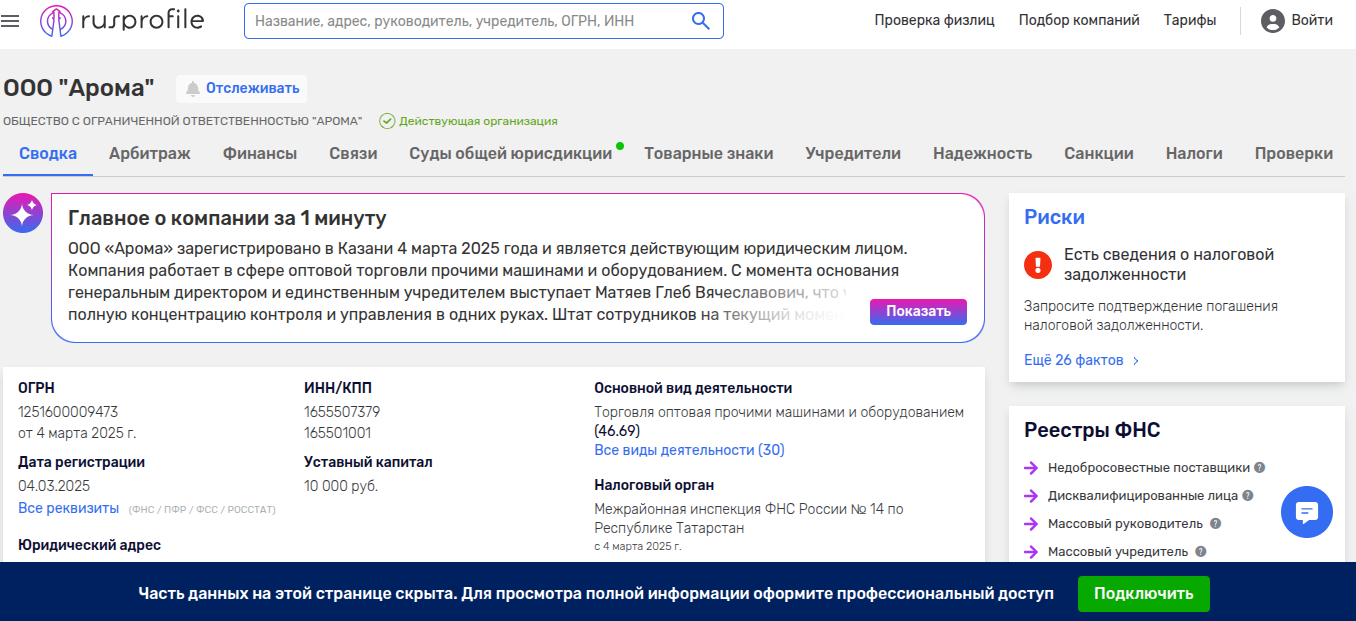Open Проверка физлиц in header
The height and width of the screenshot is (621, 1356).
point(934,20)
